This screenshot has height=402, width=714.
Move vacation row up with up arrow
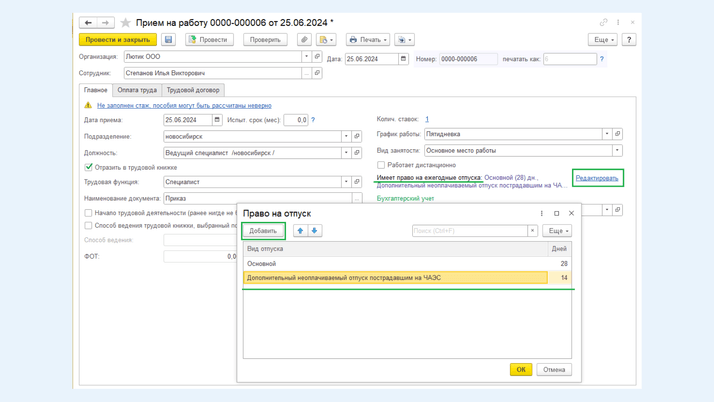[300, 231]
